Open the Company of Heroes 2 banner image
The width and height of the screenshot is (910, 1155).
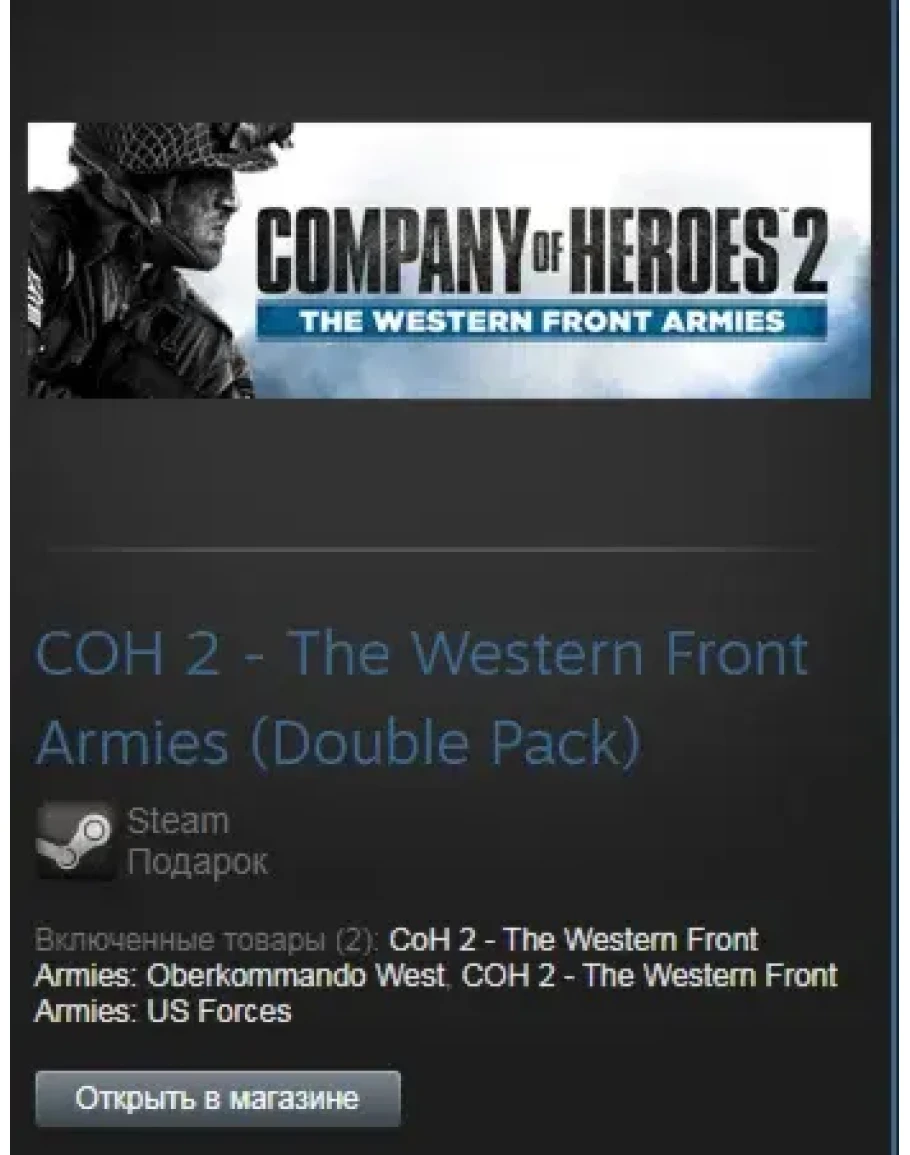click(449, 260)
